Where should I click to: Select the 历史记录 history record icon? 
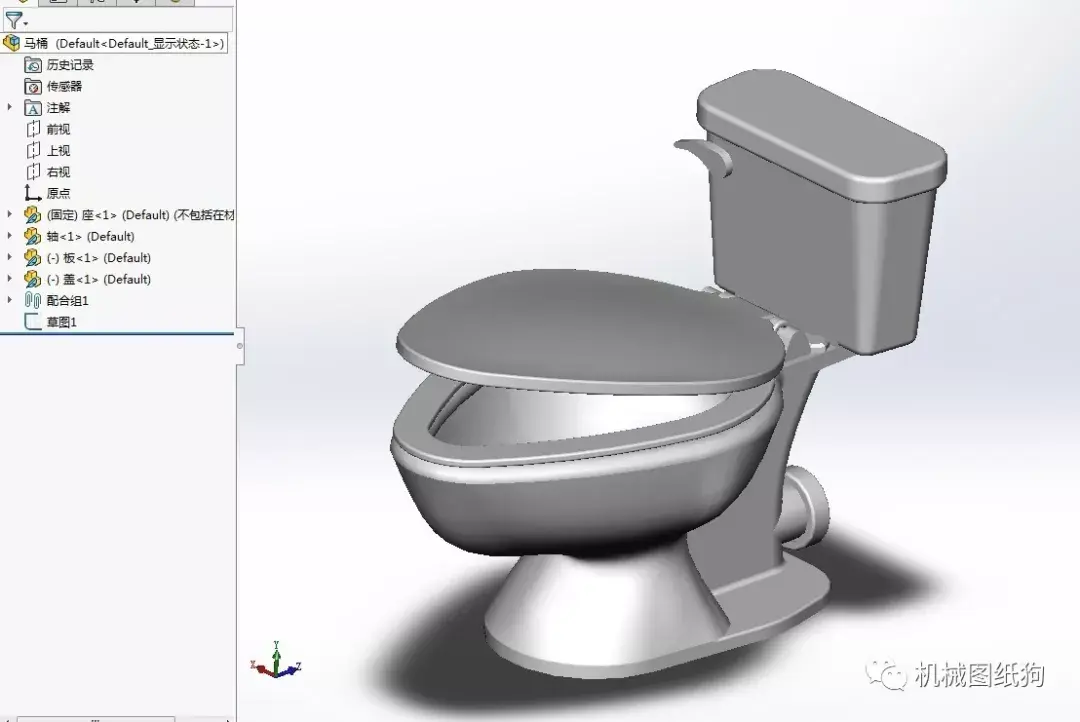click(x=32, y=64)
